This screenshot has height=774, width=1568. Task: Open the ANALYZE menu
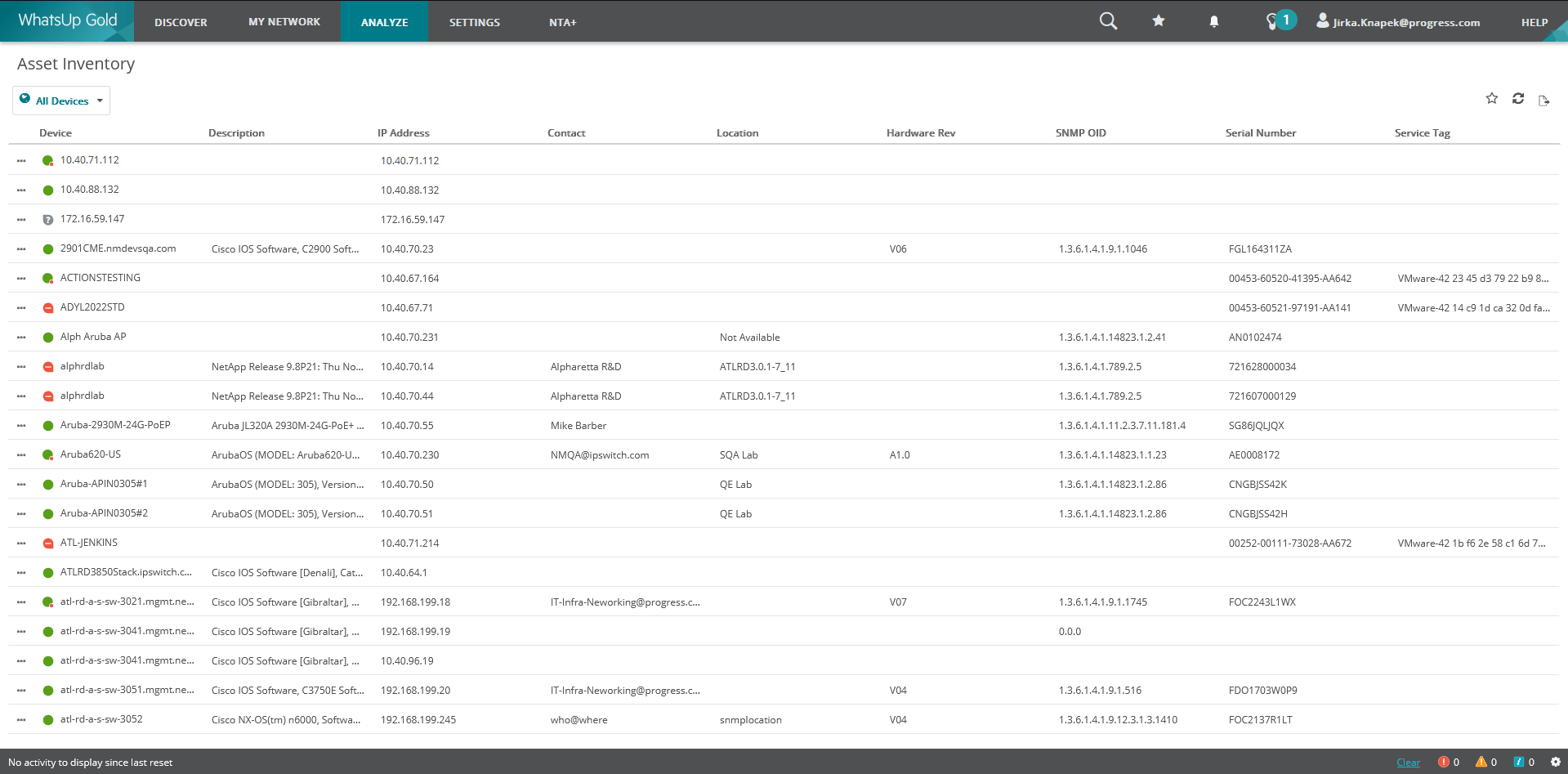coord(384,22)
